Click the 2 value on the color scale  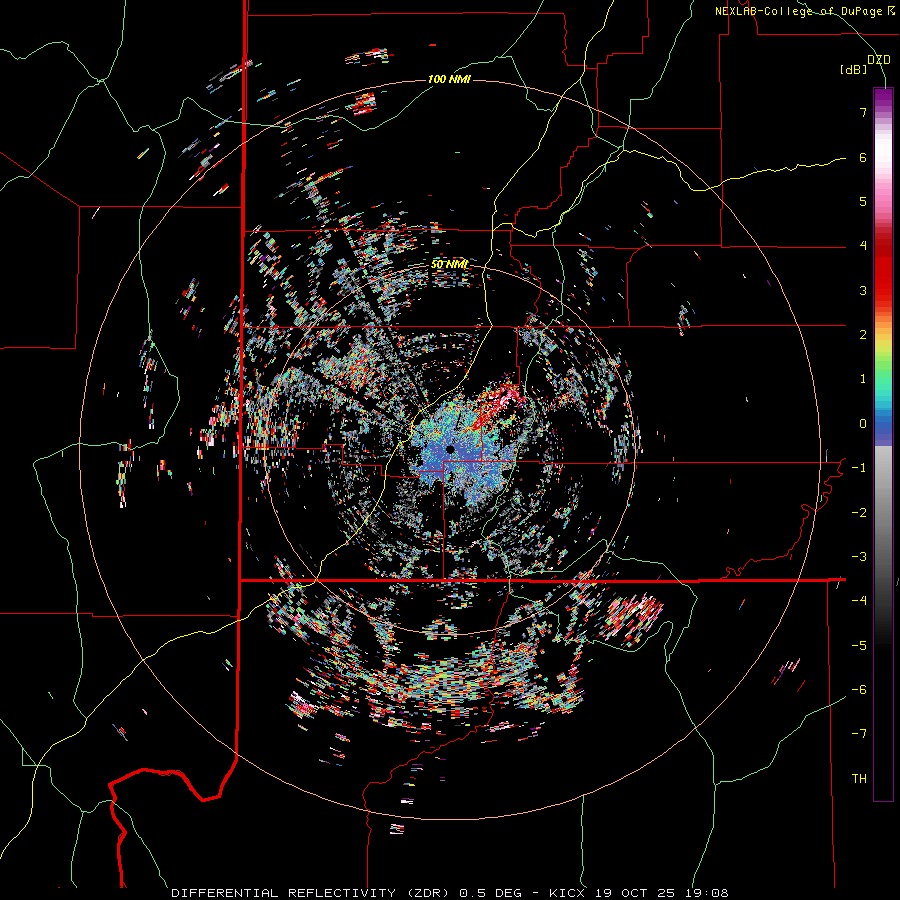tap(863, 335)
